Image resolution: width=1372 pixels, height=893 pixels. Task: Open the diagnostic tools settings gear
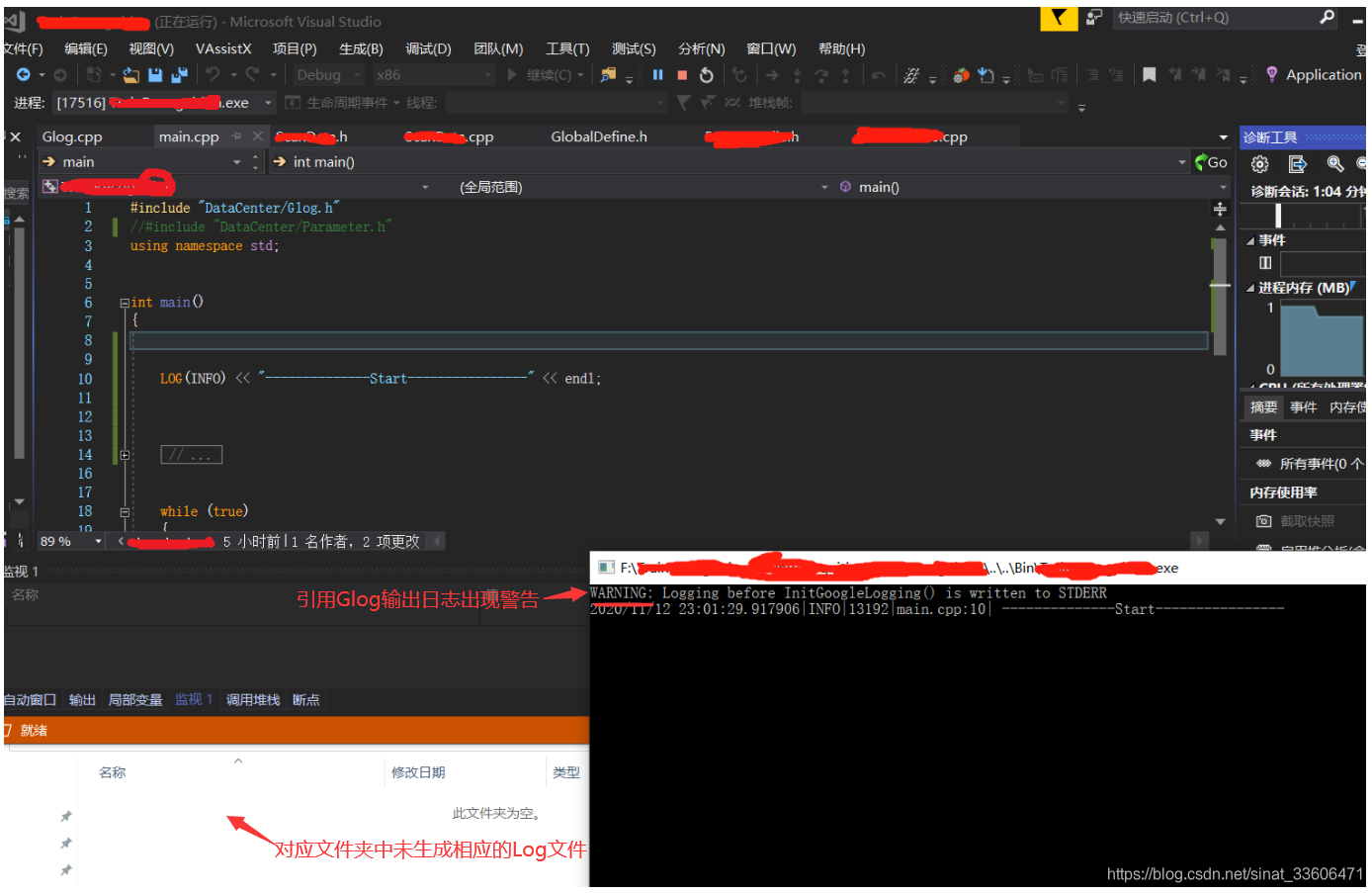pos(1260,163)
